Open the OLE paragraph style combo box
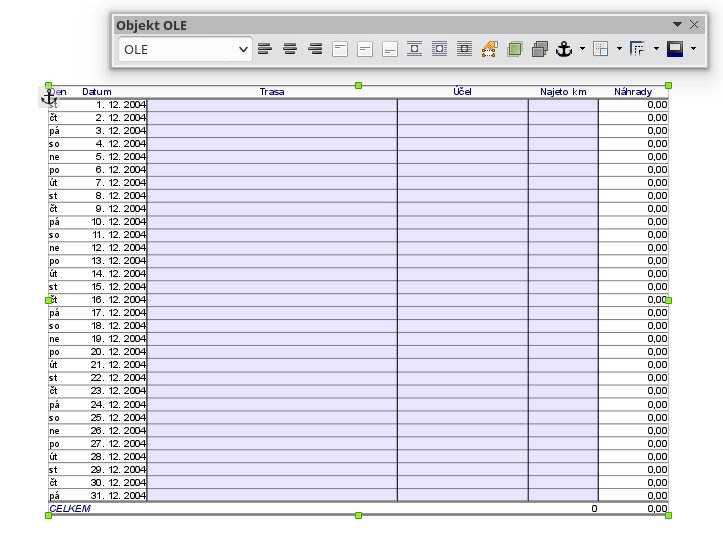 coord(185,49)
